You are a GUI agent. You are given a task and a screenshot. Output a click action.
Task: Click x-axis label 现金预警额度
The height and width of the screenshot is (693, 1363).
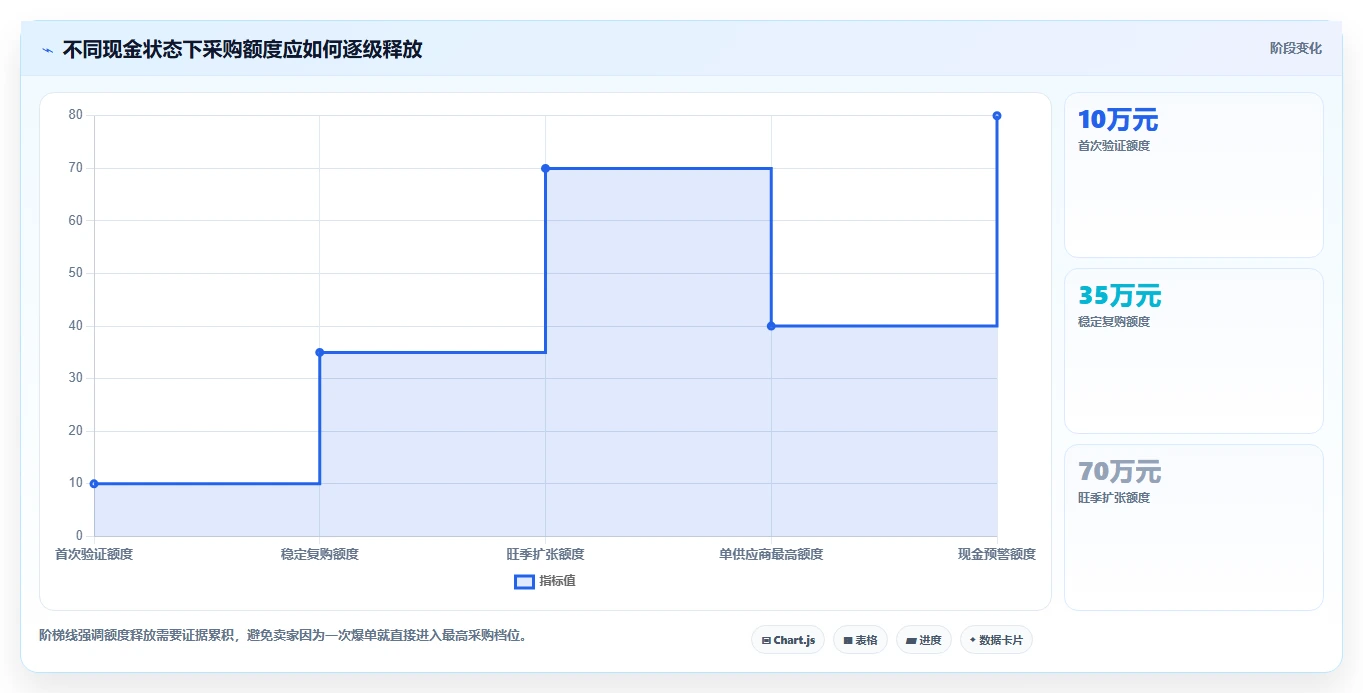(997, 554)
